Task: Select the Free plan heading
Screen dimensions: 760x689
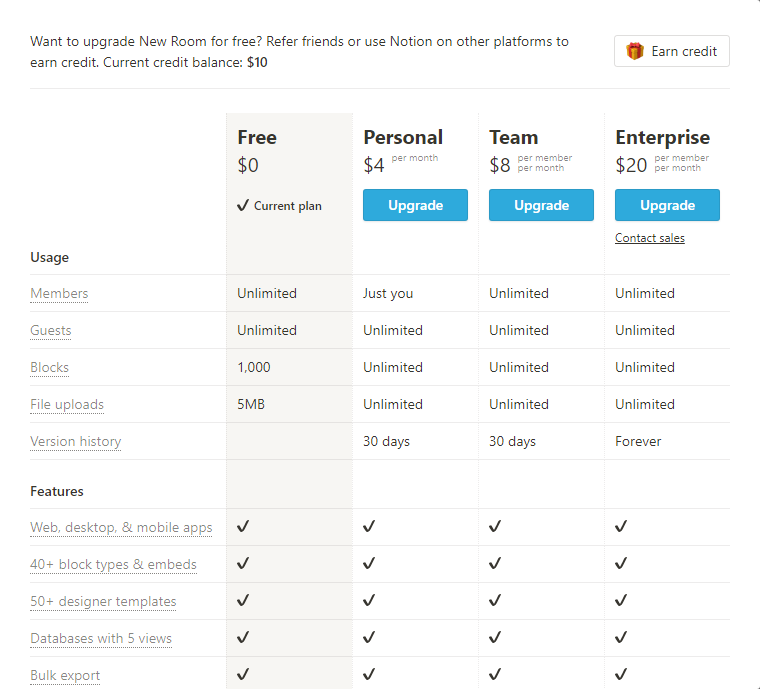Action: click(x=257, y=138)
